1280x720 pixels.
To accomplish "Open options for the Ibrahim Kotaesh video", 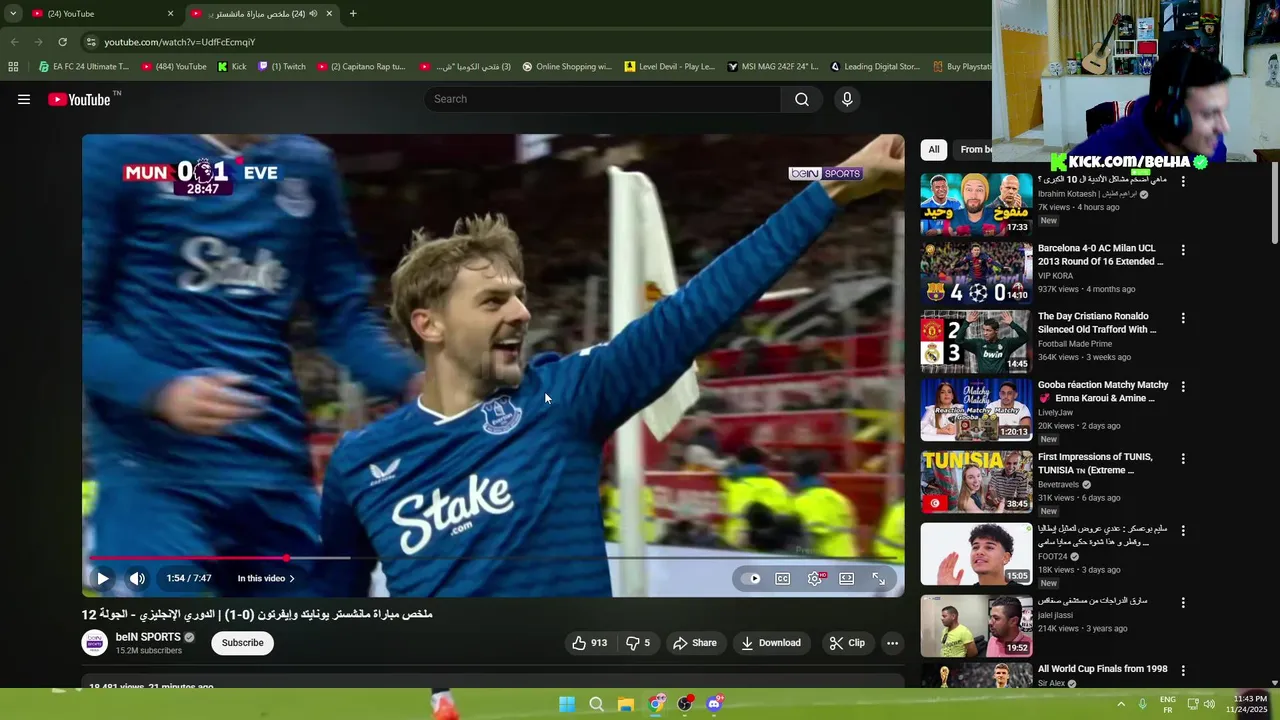I will pos(1183,182).
